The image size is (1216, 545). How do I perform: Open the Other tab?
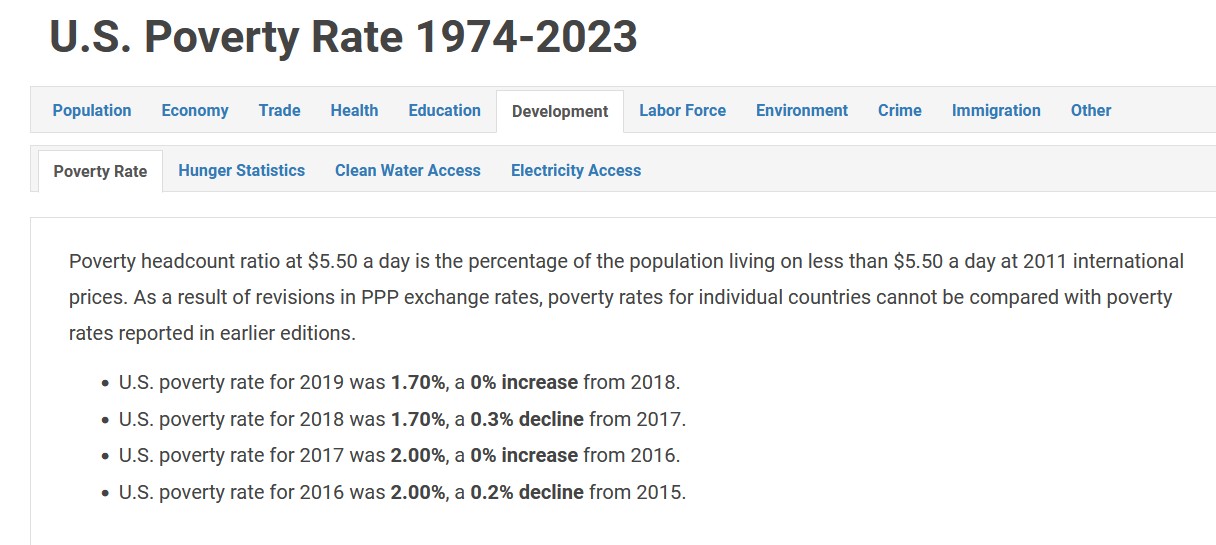pyautogui.click(x=1091, y=110)
